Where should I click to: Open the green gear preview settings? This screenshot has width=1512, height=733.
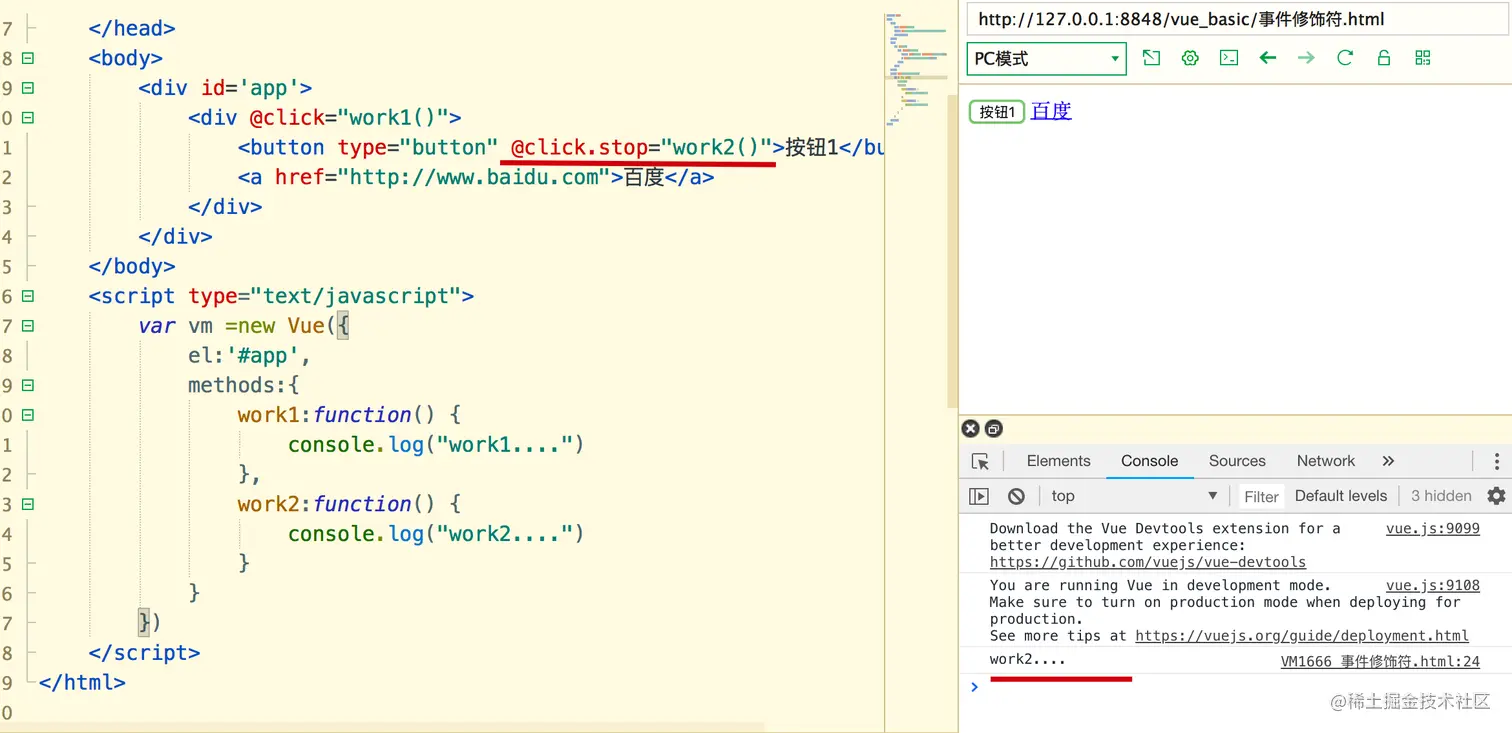coord(1190,58)
